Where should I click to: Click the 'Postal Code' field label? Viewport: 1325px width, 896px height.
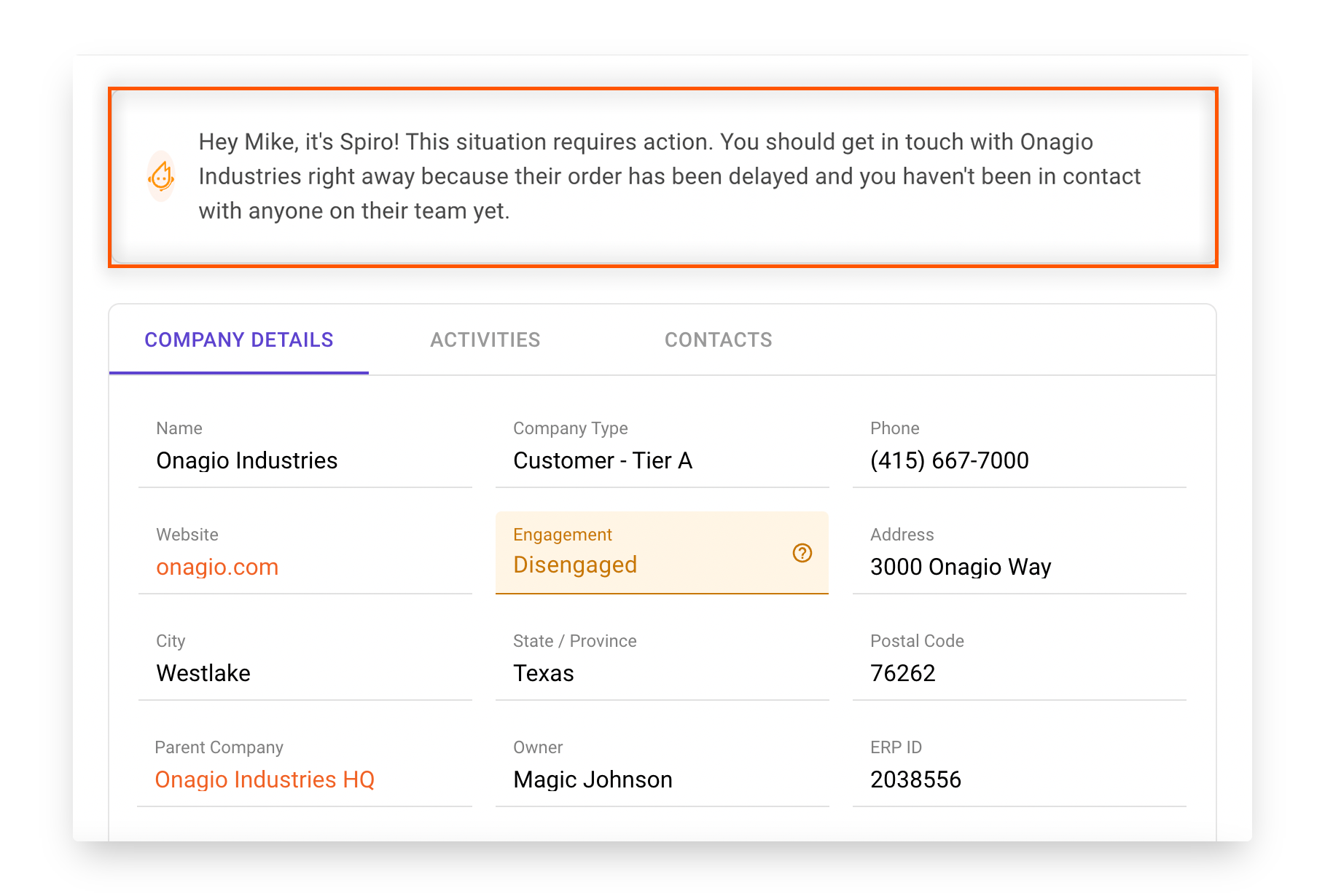(x=917, y=641)
